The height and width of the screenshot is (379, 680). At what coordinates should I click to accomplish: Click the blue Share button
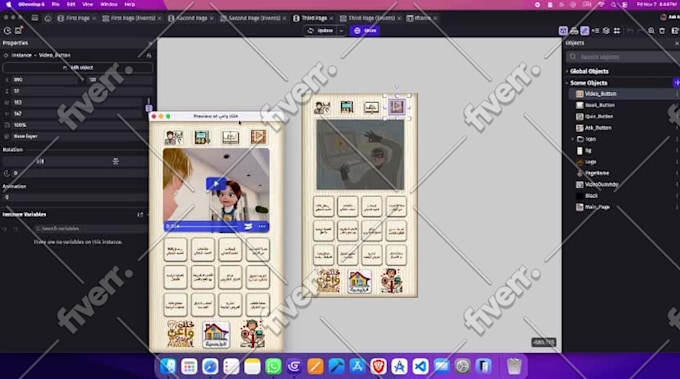click(365, 31)
